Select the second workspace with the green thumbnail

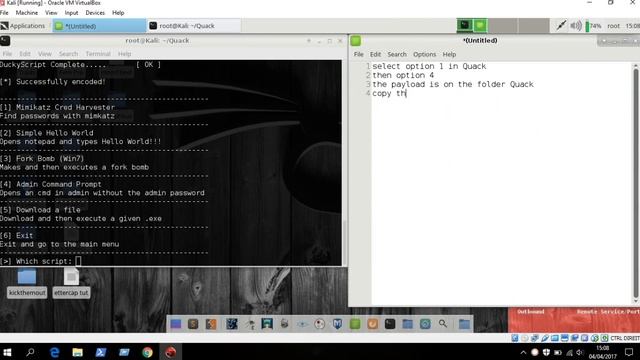[480, 25]
